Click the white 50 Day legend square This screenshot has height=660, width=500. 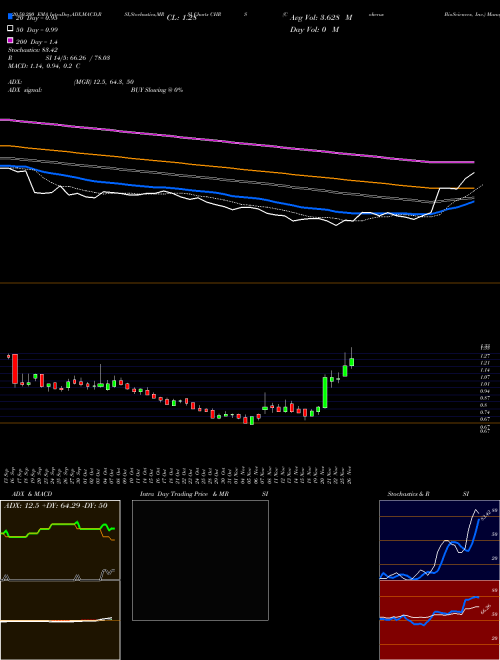point(10,28)
